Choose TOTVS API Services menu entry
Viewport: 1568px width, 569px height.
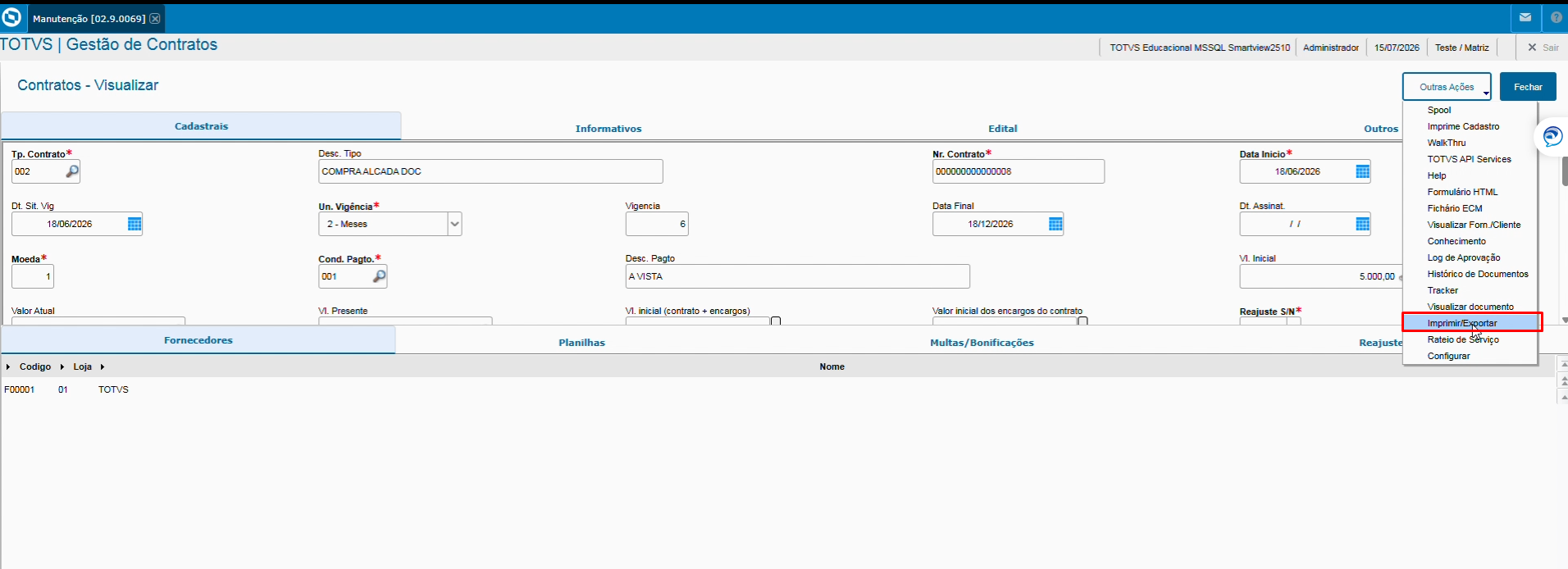tap(1470, 159)
